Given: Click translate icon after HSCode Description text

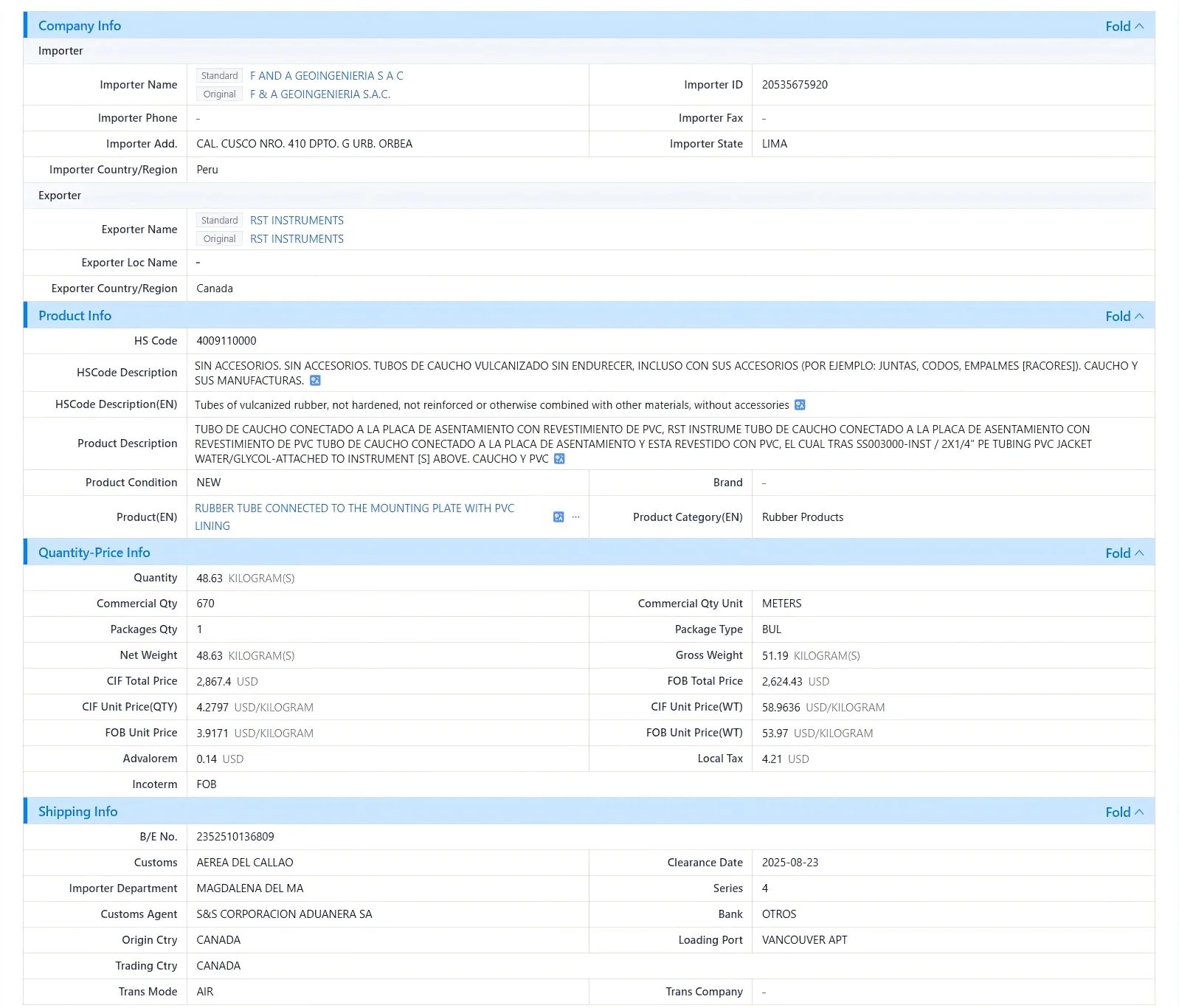Looking at the screenshot, I should 315,381.
